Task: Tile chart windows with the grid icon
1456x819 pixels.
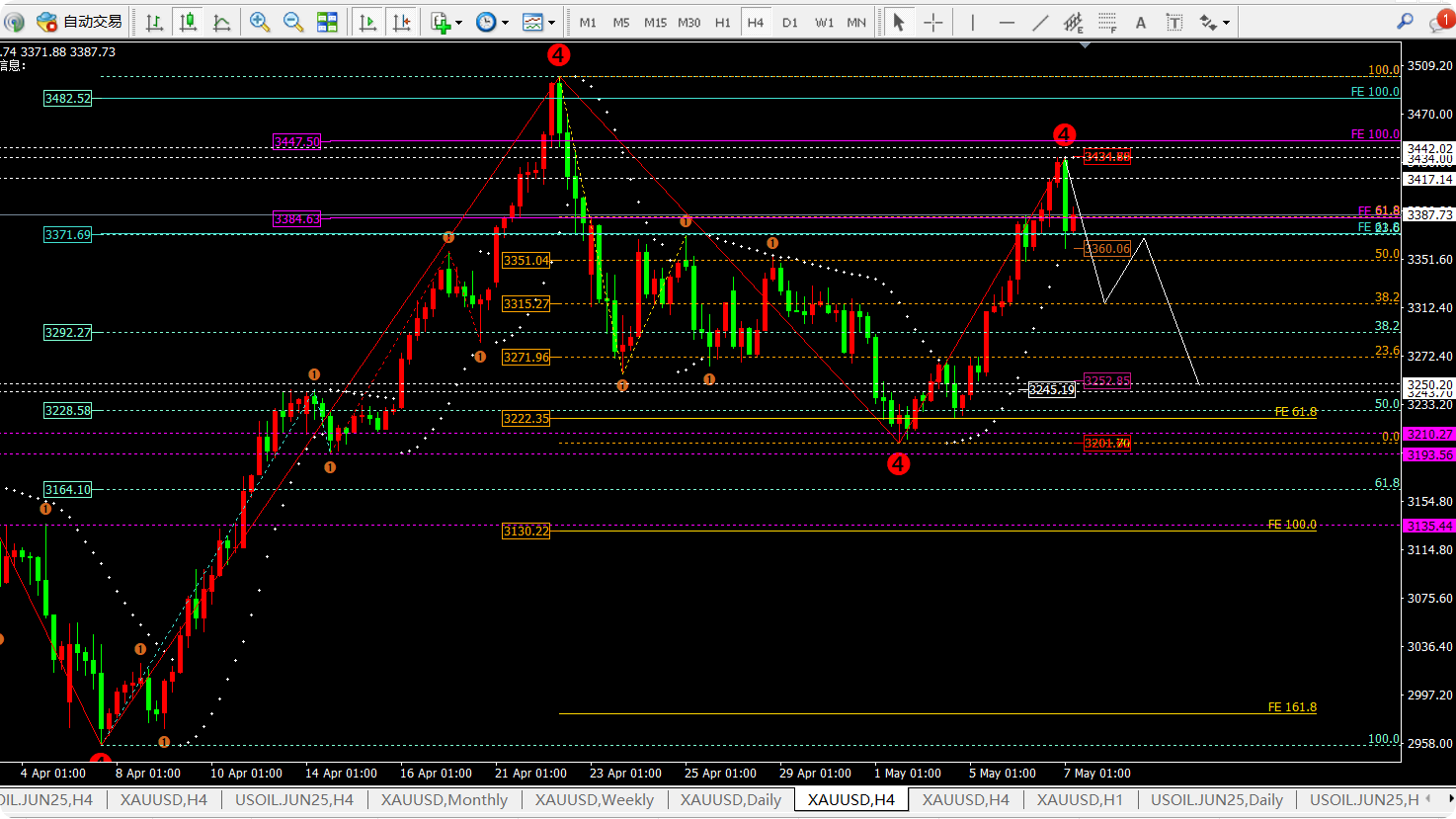Action: pyautogui.click(x=327, y=22)
